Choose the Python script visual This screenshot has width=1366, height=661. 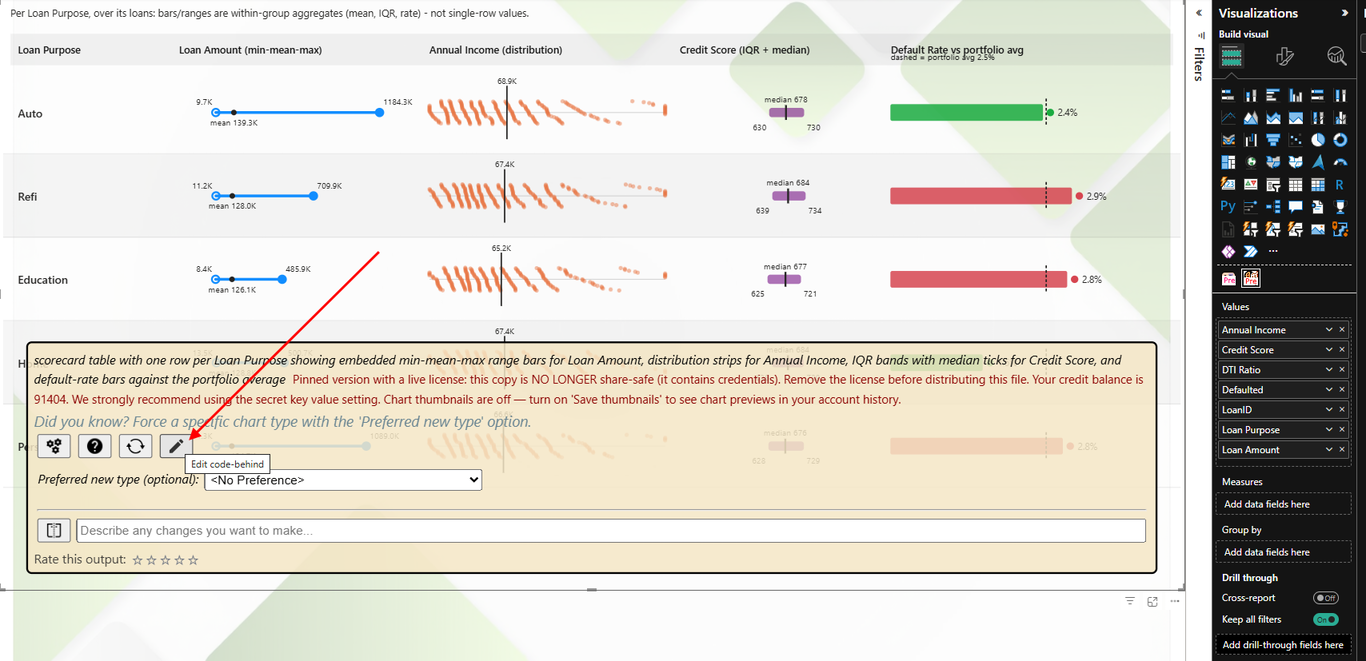[x=1228, y=207]
